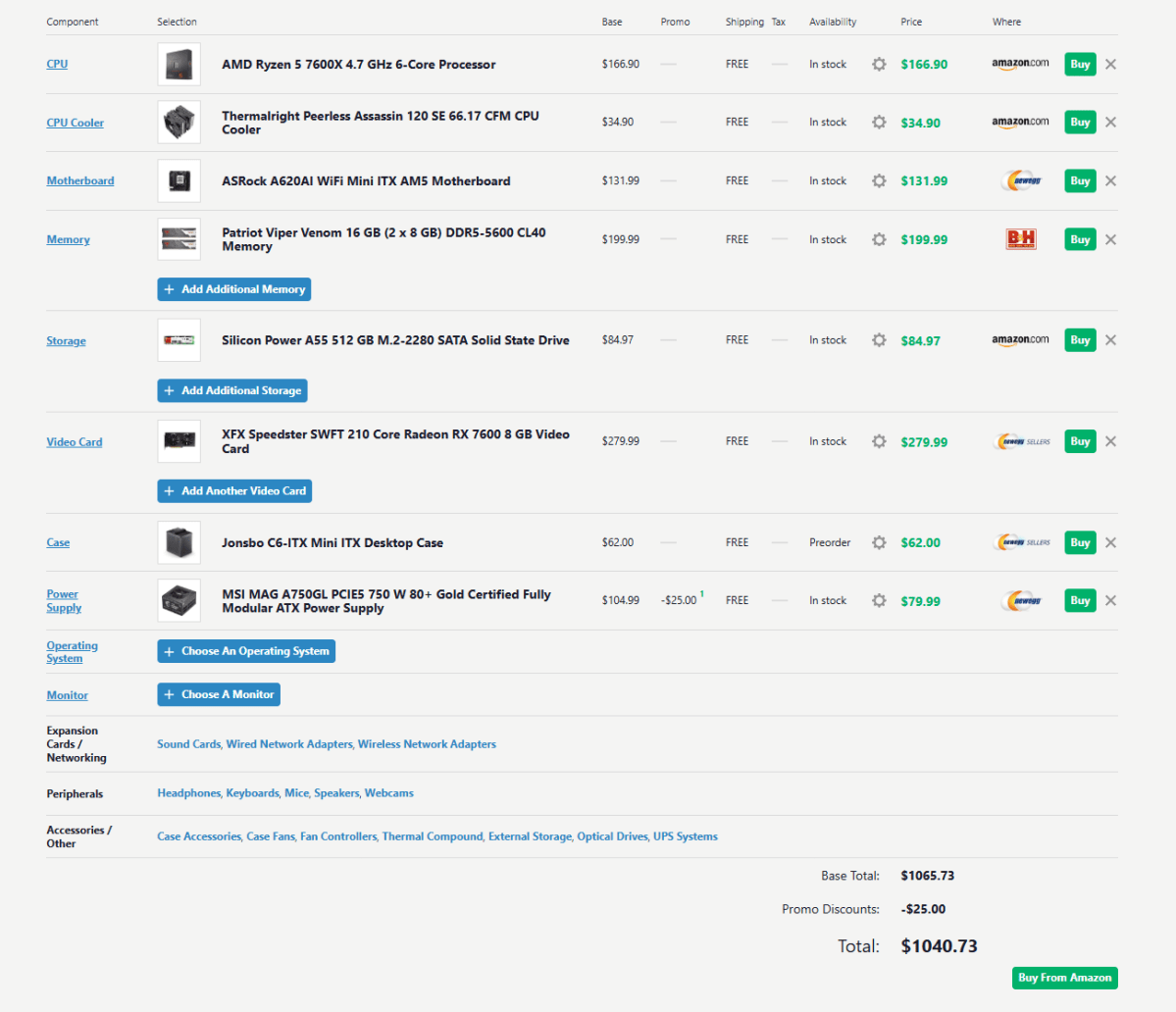Remove the Patriot Viper Venom memory
This screenshot has height=1012, width=1176.
tap(1110, 240)
